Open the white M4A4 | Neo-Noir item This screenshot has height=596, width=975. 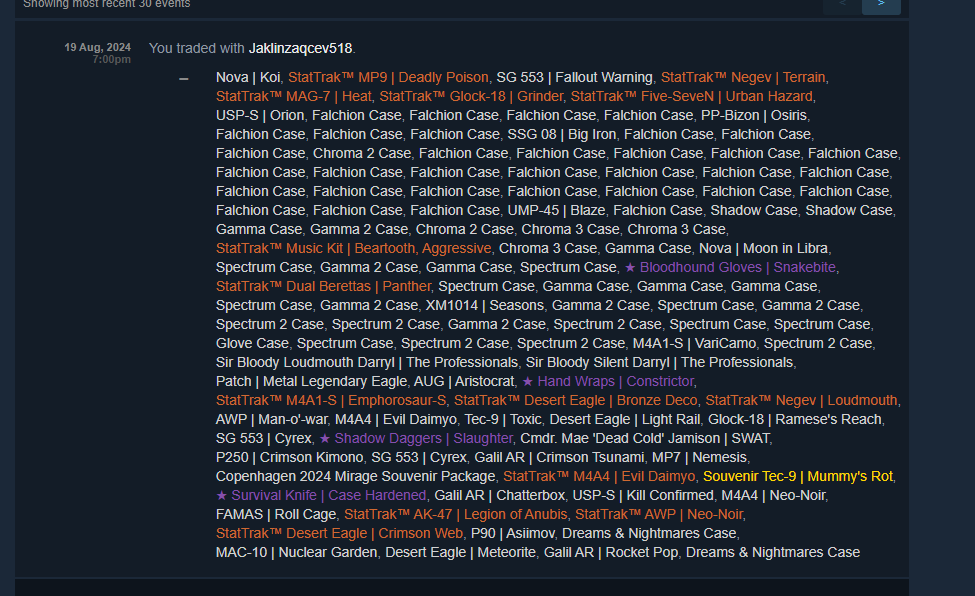(774, 495)
